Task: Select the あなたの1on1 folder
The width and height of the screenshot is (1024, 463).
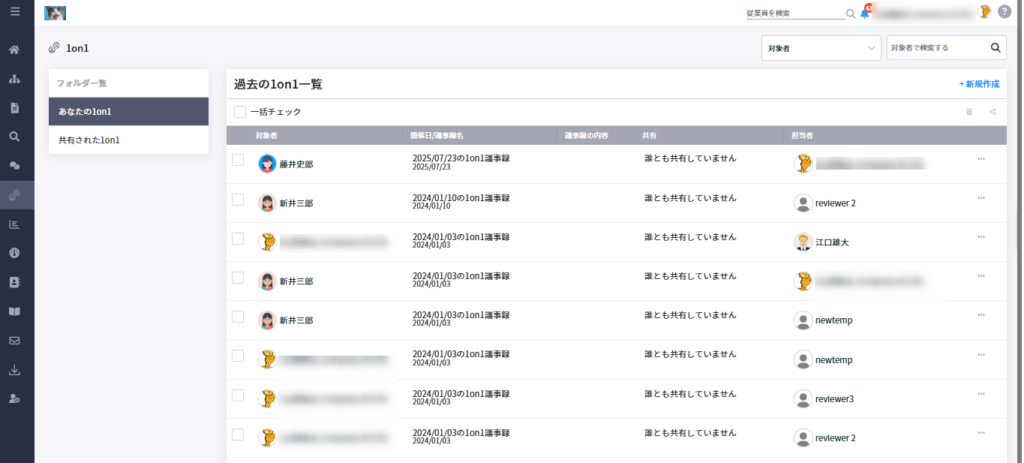Action: click(129, 112)
